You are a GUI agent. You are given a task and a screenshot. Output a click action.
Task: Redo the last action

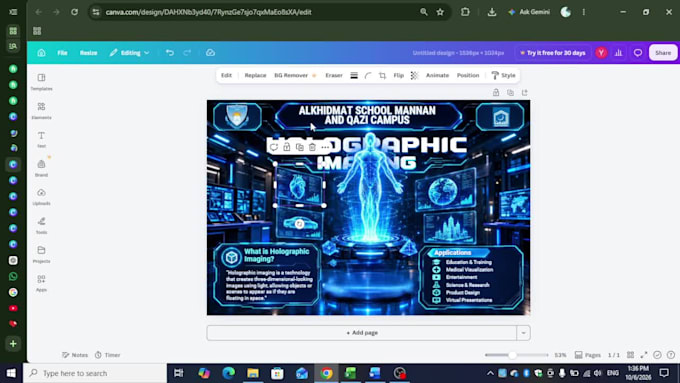[187, 52]
